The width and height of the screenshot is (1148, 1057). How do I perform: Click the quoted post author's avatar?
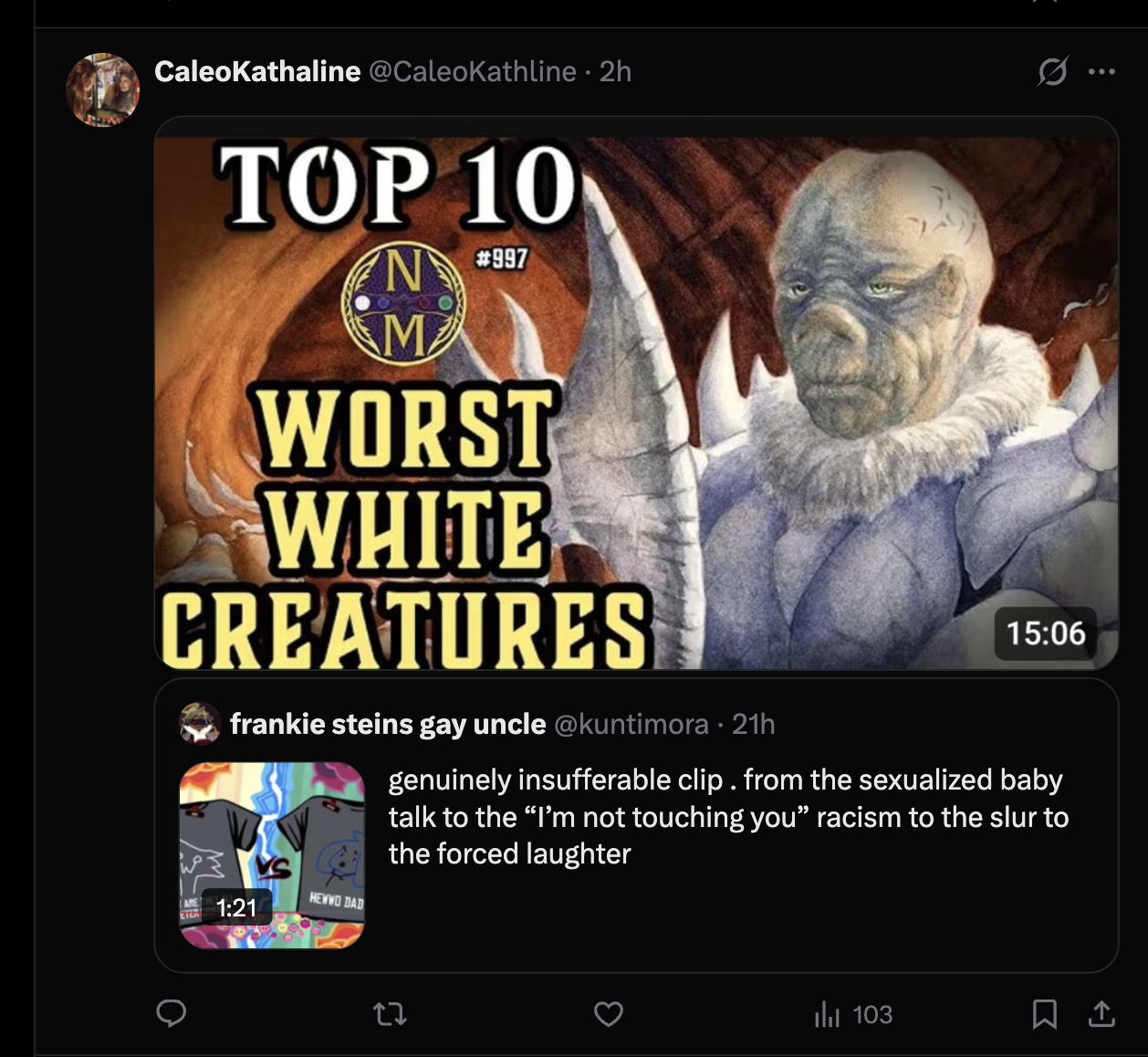(x=200, y=724)
